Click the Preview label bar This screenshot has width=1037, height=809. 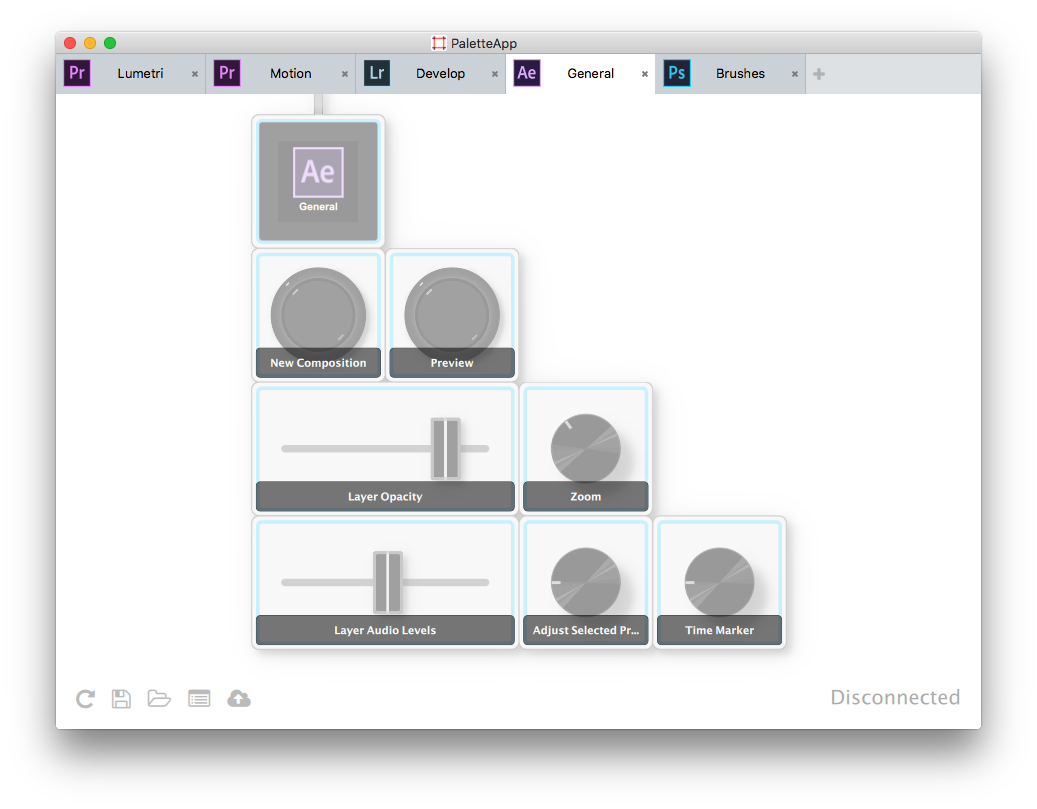(x=452, y=362)
